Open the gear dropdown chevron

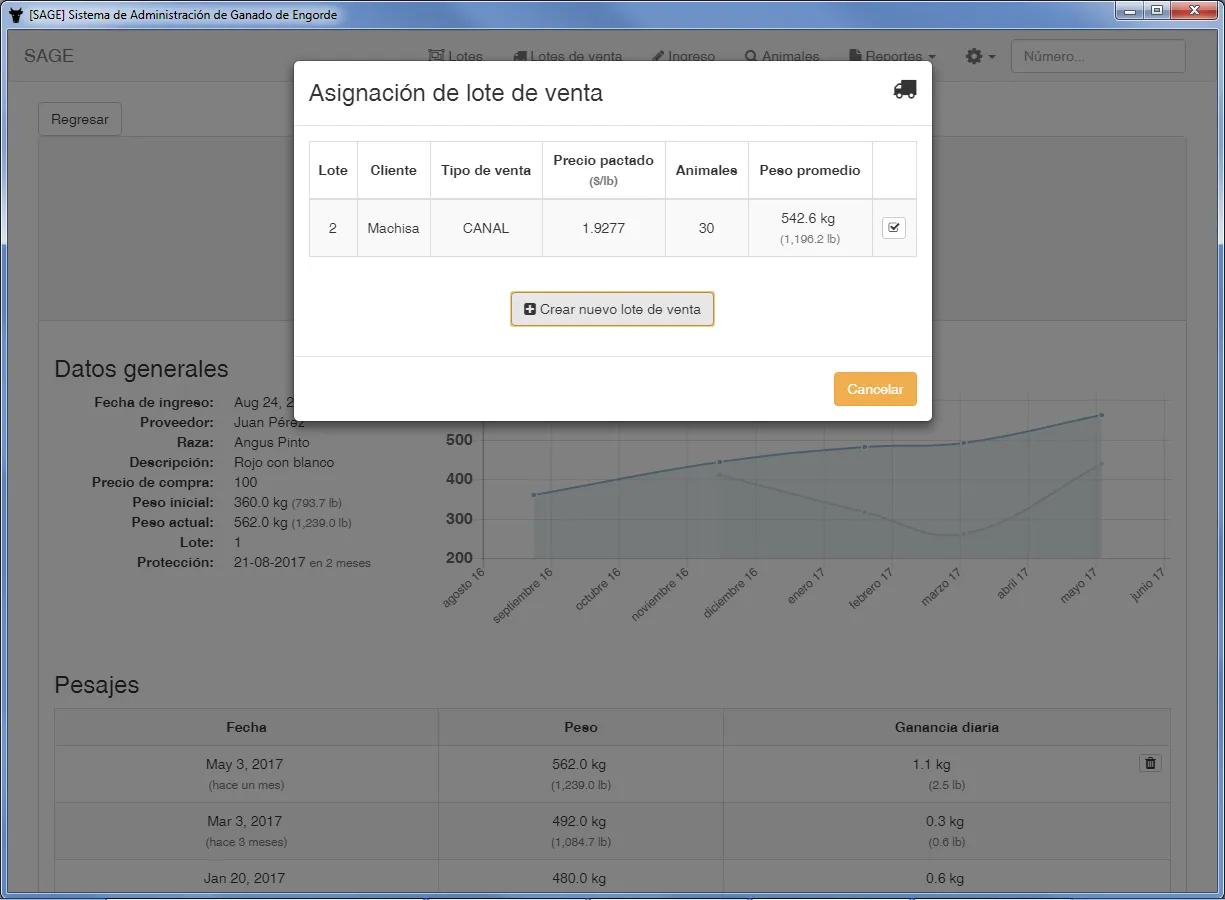(x=991, y=56)
